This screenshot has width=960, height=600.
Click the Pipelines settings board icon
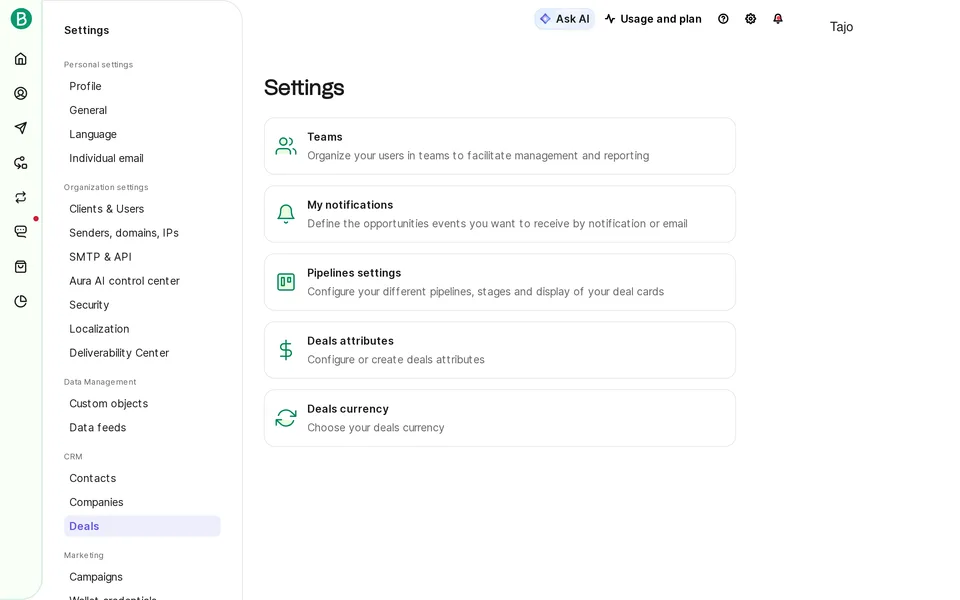click(x=286, y=282)
